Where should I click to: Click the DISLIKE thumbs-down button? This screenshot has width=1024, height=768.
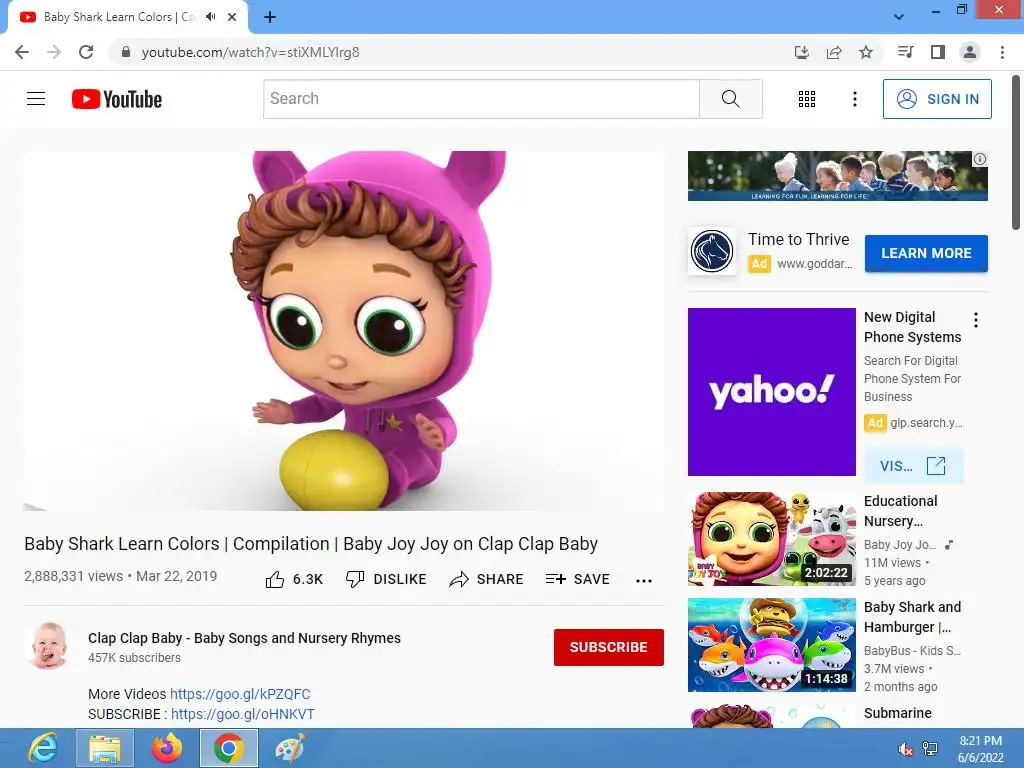click(386, 579)
